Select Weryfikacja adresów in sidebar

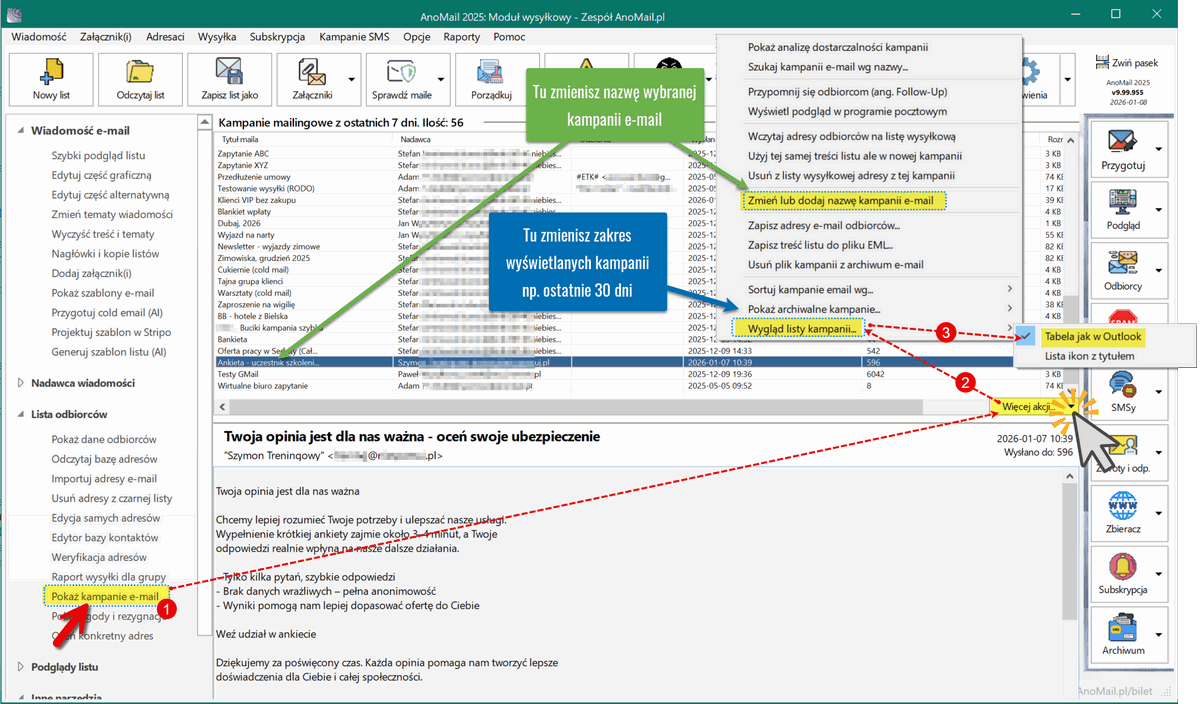pos(99,557)
